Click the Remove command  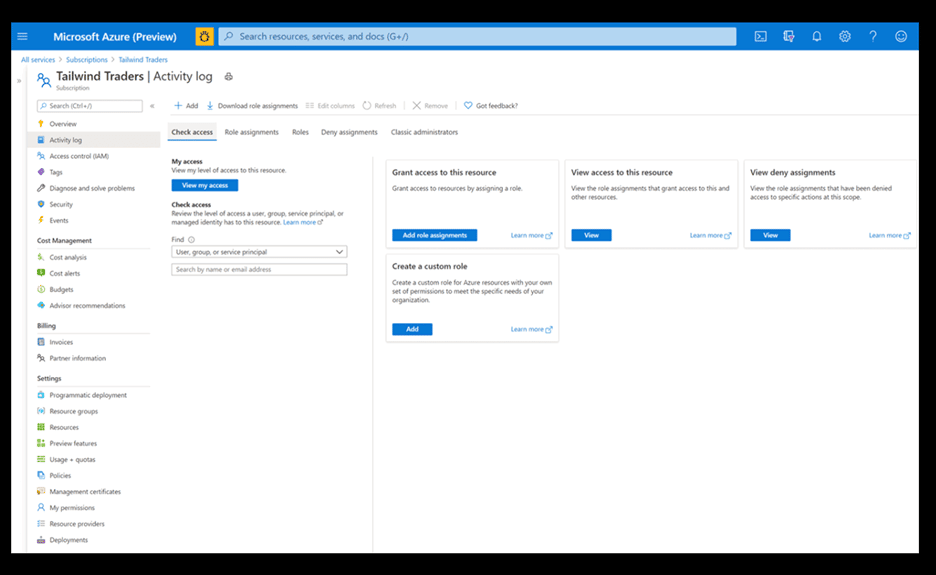430,106
